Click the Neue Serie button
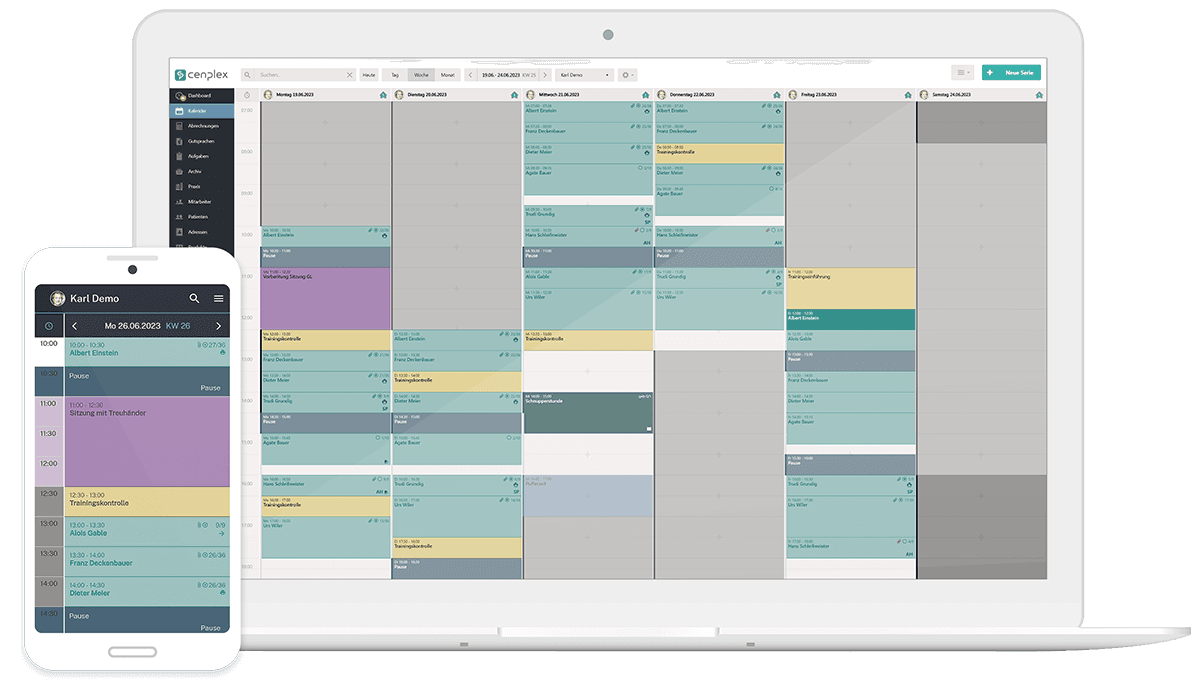This screenshot has height=693, width=1200. point(1010,72)
